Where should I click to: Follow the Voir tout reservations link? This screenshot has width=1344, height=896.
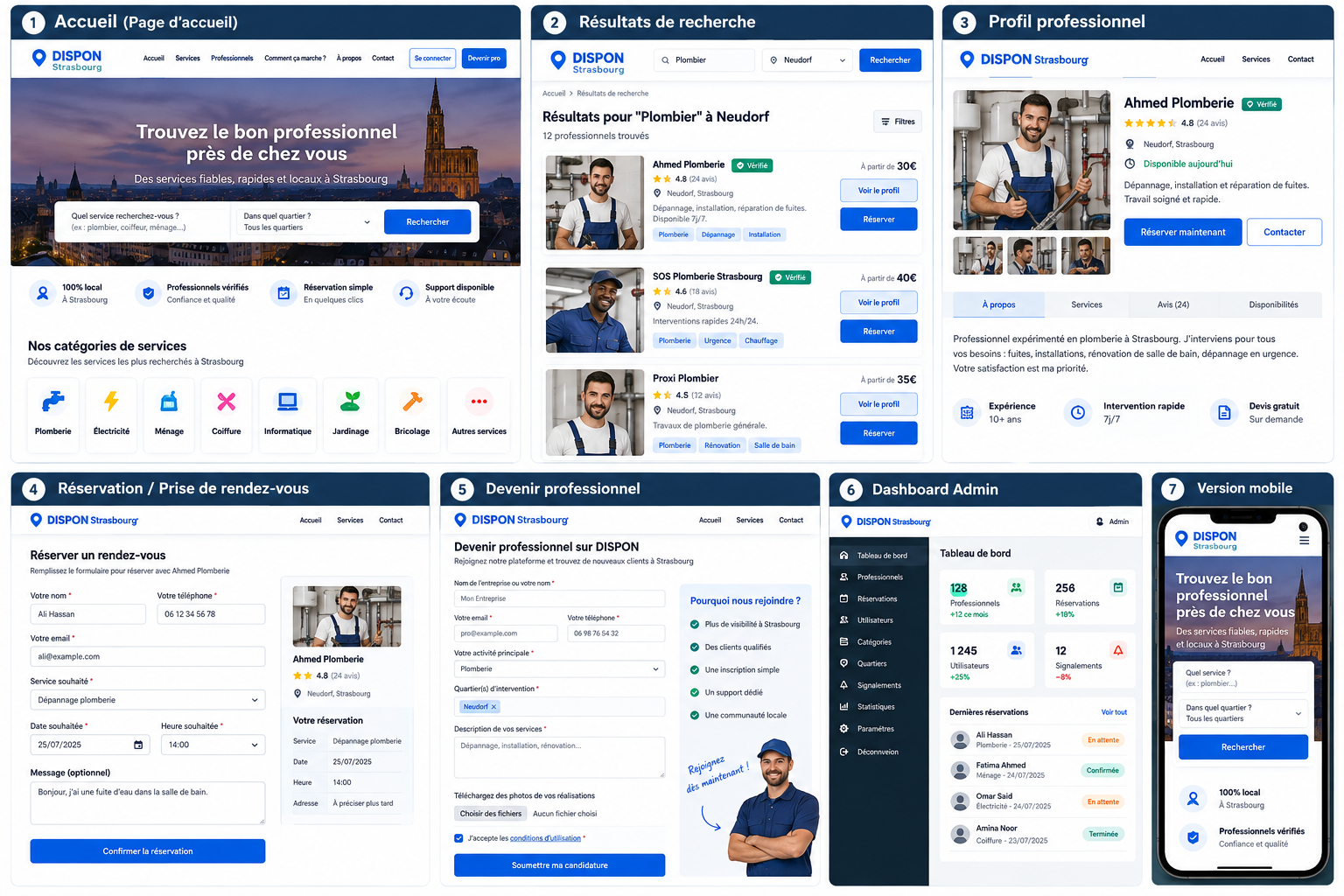click(1114, 712)
